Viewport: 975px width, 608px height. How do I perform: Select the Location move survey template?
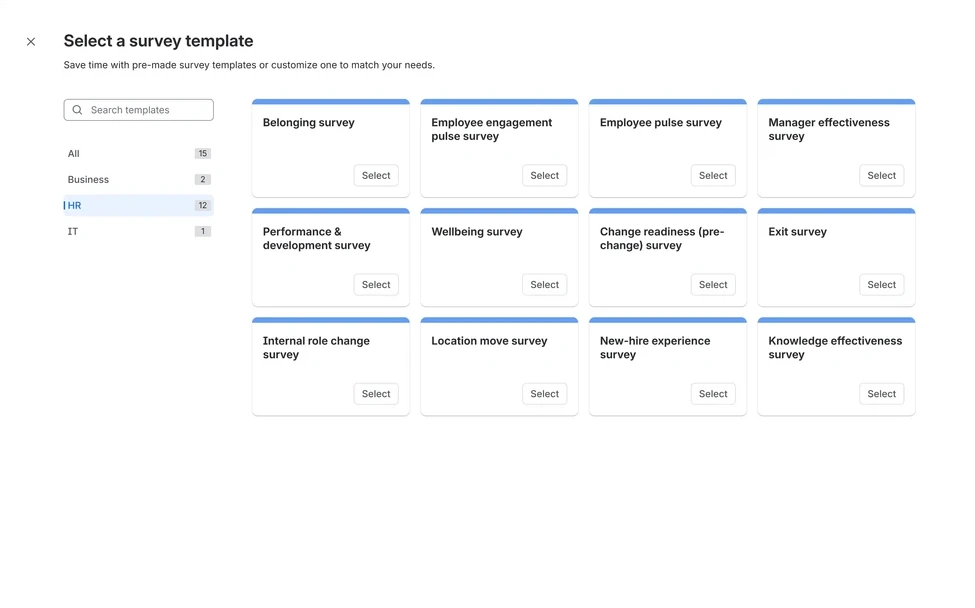[544, 393]
